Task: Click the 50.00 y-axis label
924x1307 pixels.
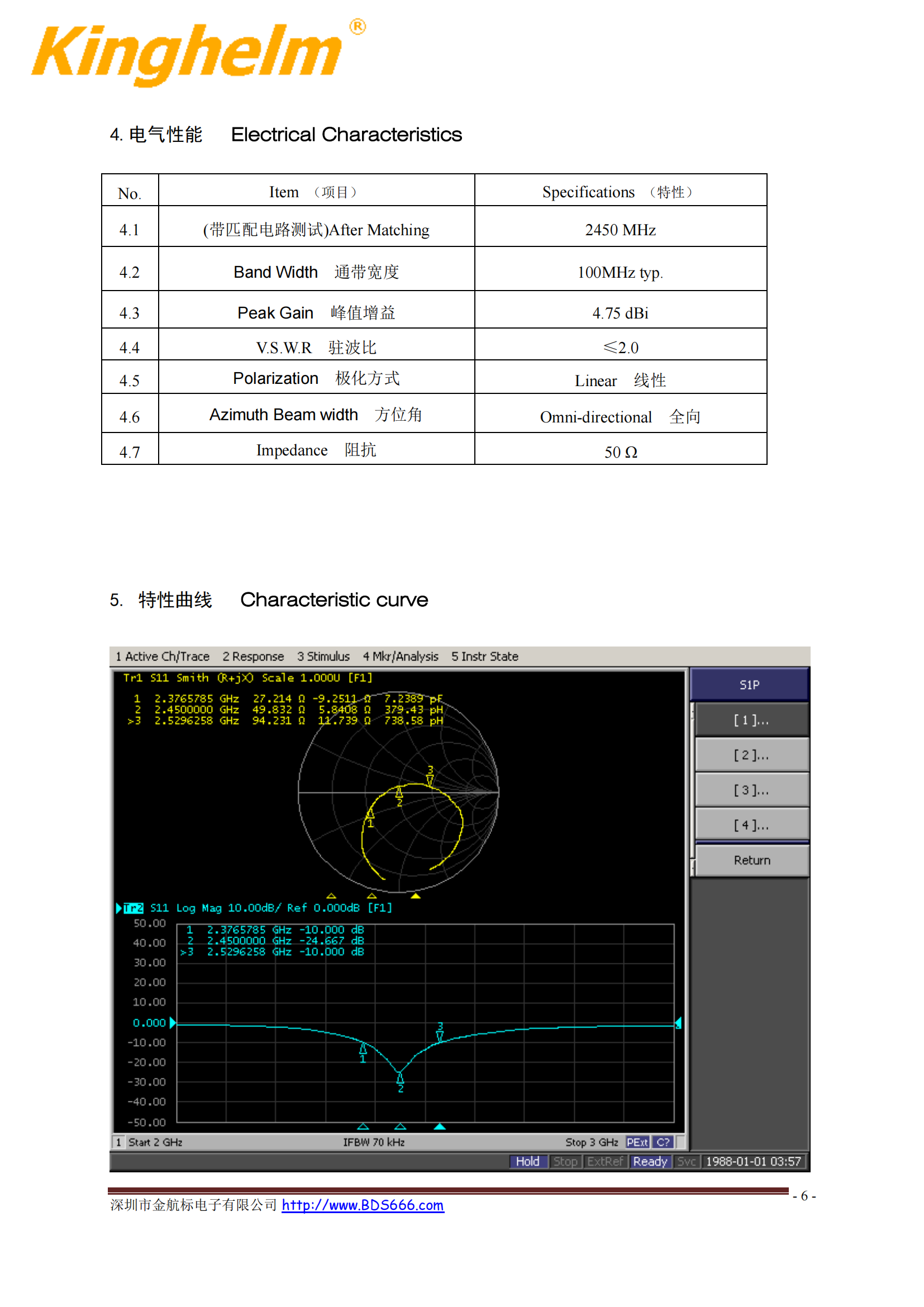Action: coord(150,923)
